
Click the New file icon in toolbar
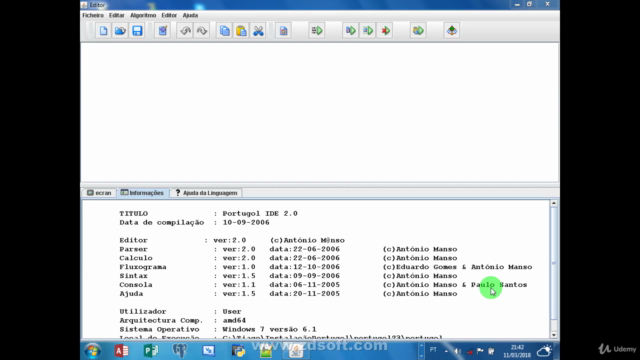click(103, 31)
